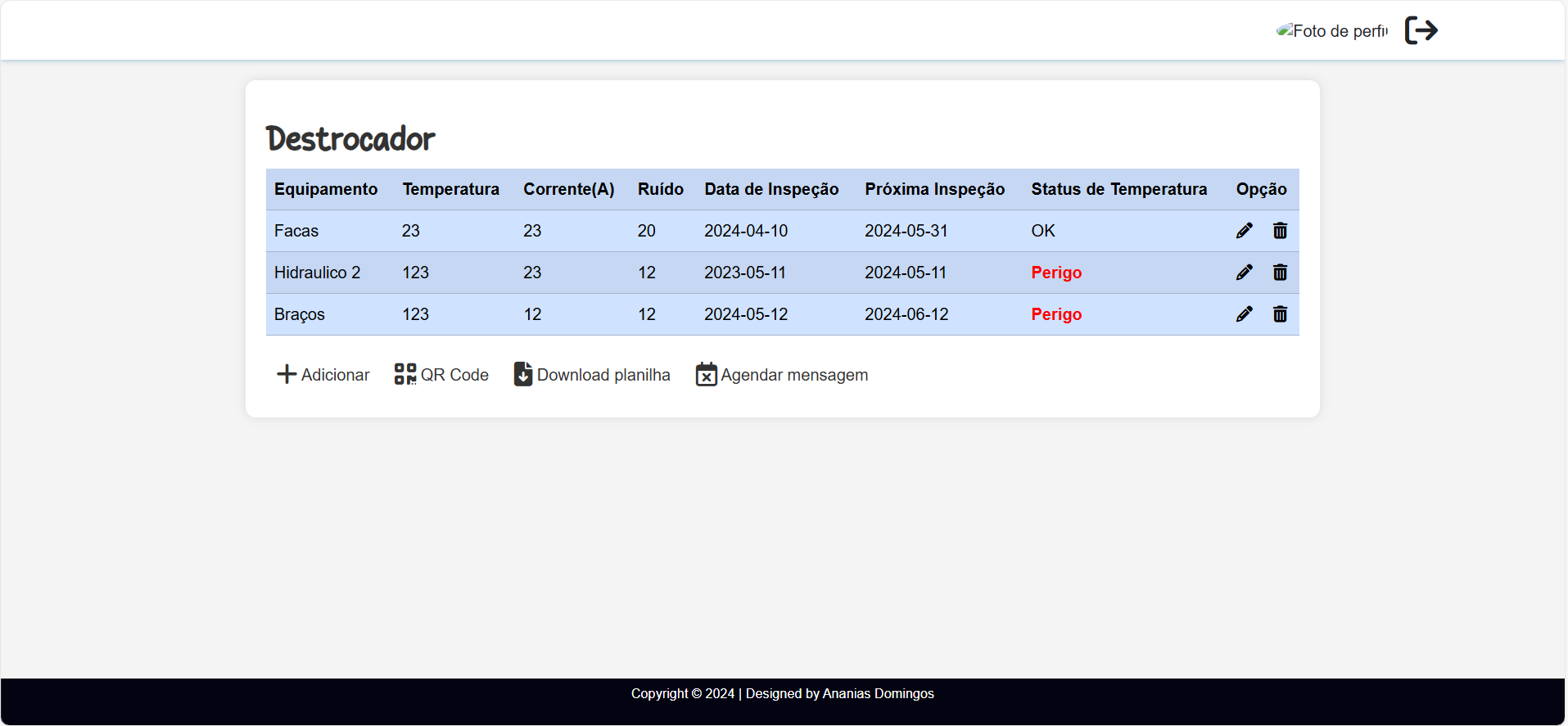This screenshot has height=726, width=1568.
Task: Click the Temperatura column header
Action: pyautogui.click(x=450, y=189)
